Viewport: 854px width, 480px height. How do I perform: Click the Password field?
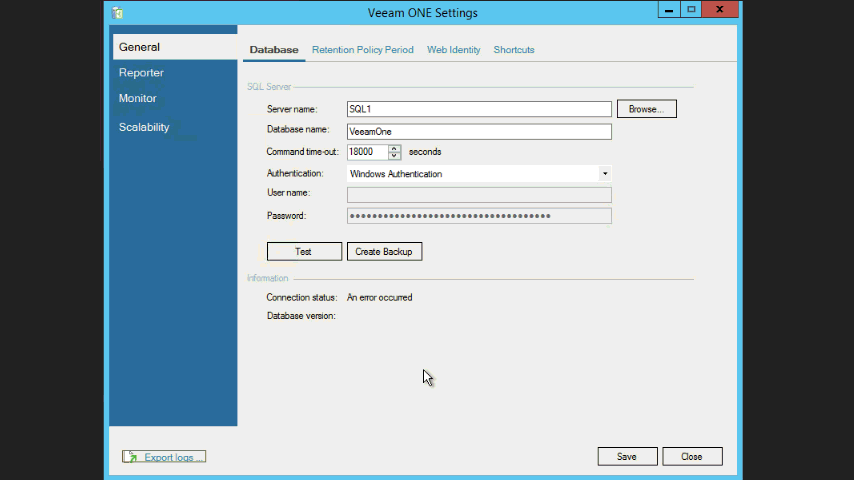click(479, 216)
